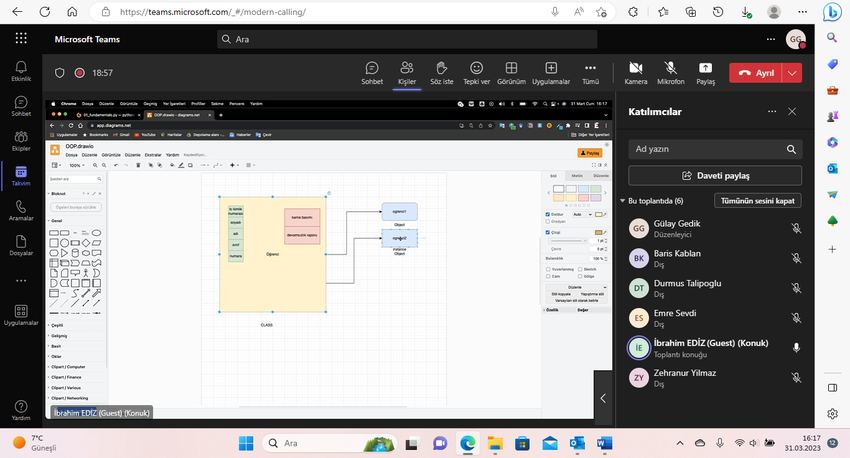Open the Windows Start menu

click(x=246, y=443)
